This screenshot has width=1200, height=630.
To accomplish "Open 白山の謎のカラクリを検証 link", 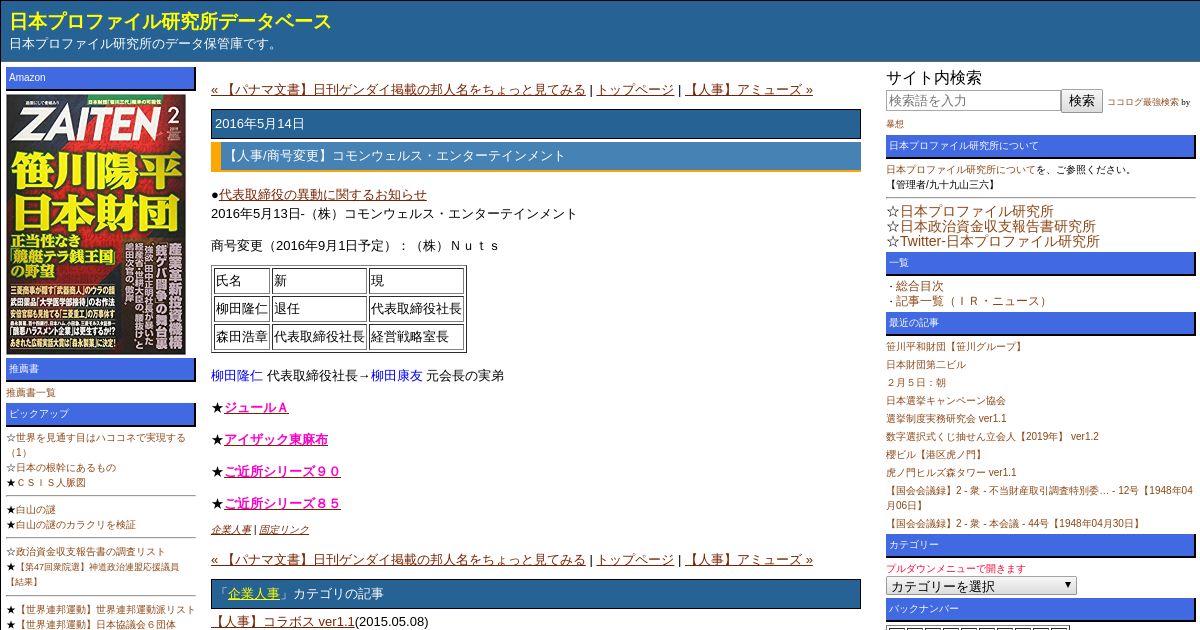I will (76, 524).
